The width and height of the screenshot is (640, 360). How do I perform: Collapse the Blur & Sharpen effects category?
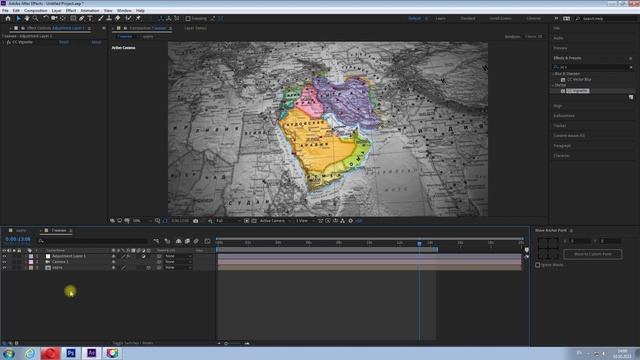(553, 74)
